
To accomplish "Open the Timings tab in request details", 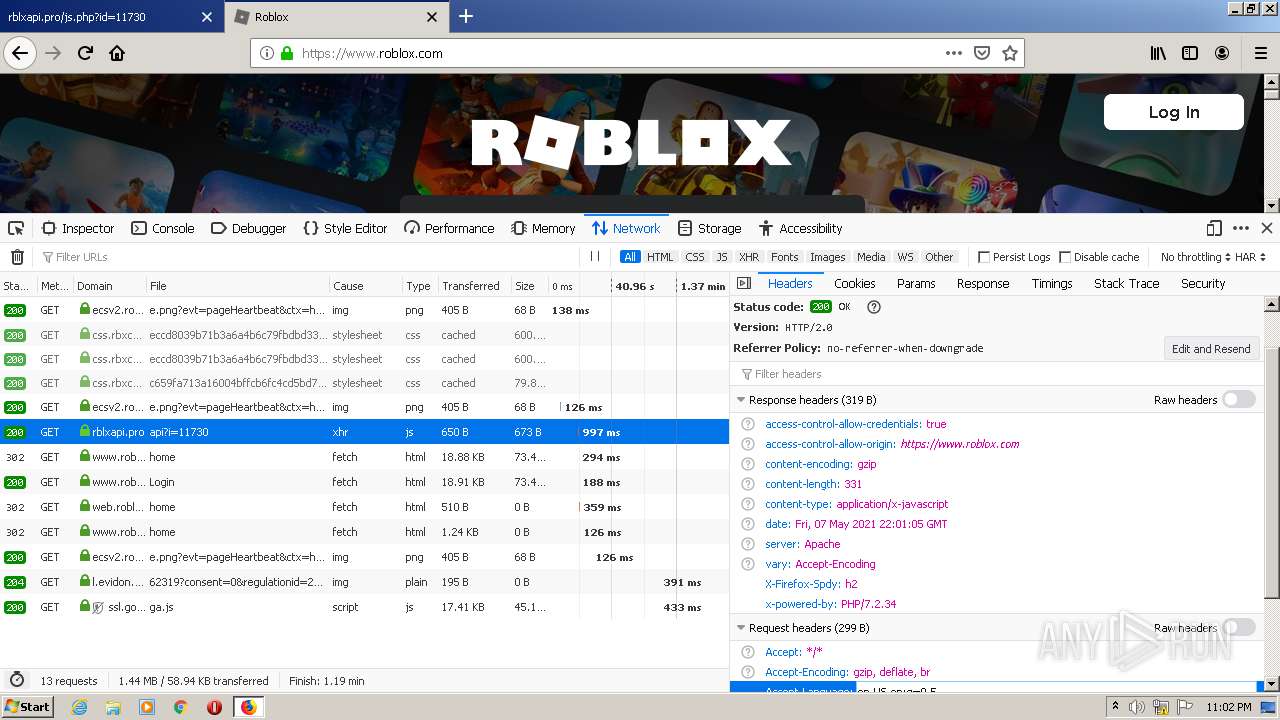I will pyautogui.click(x=1052, y=284).
